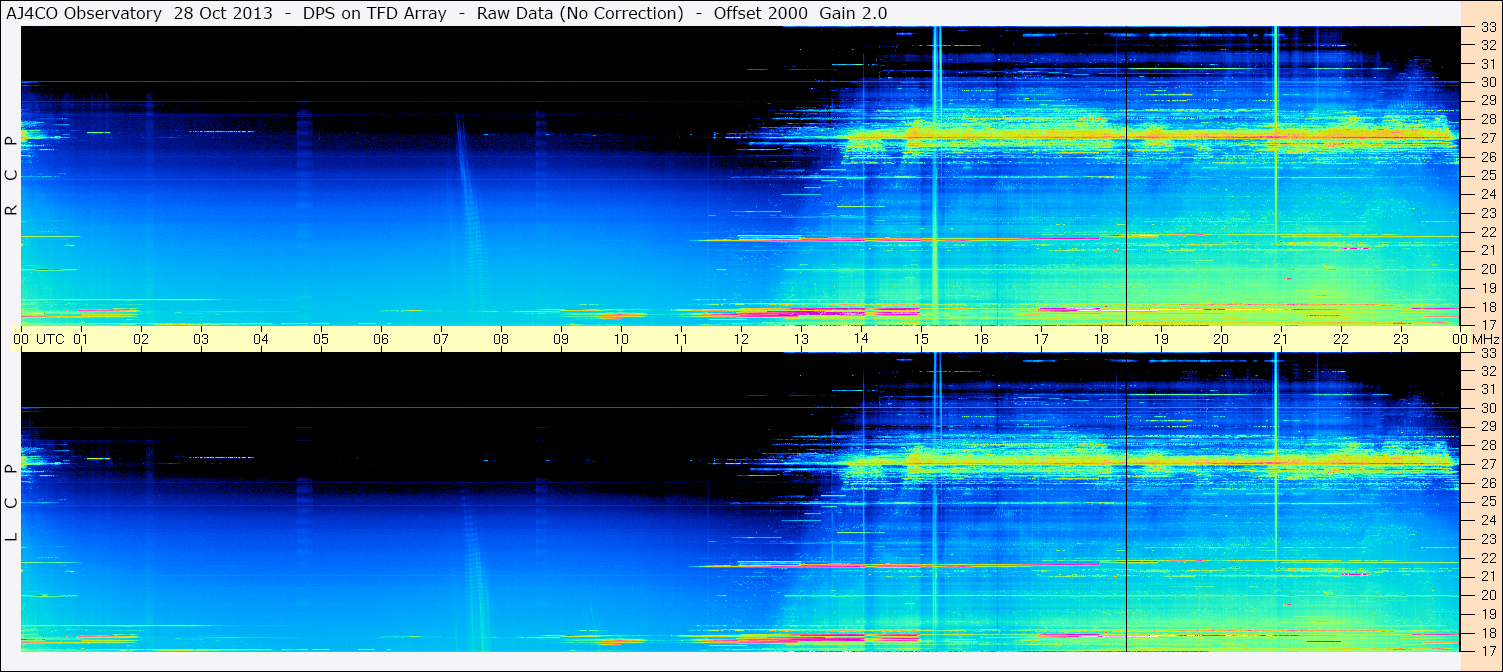Click the 18 hour mark on time axis
Viewport: 1503px width, 672px height.
tap(1101, 339)
